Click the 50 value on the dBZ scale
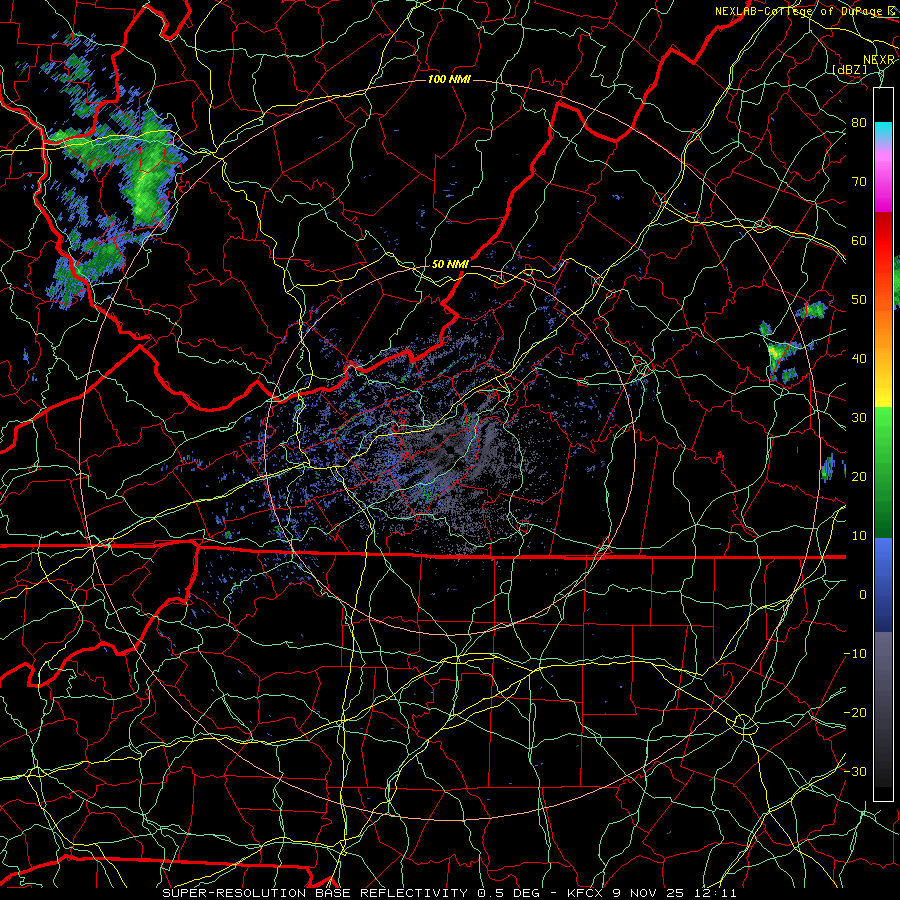 [x=859, y=300]
